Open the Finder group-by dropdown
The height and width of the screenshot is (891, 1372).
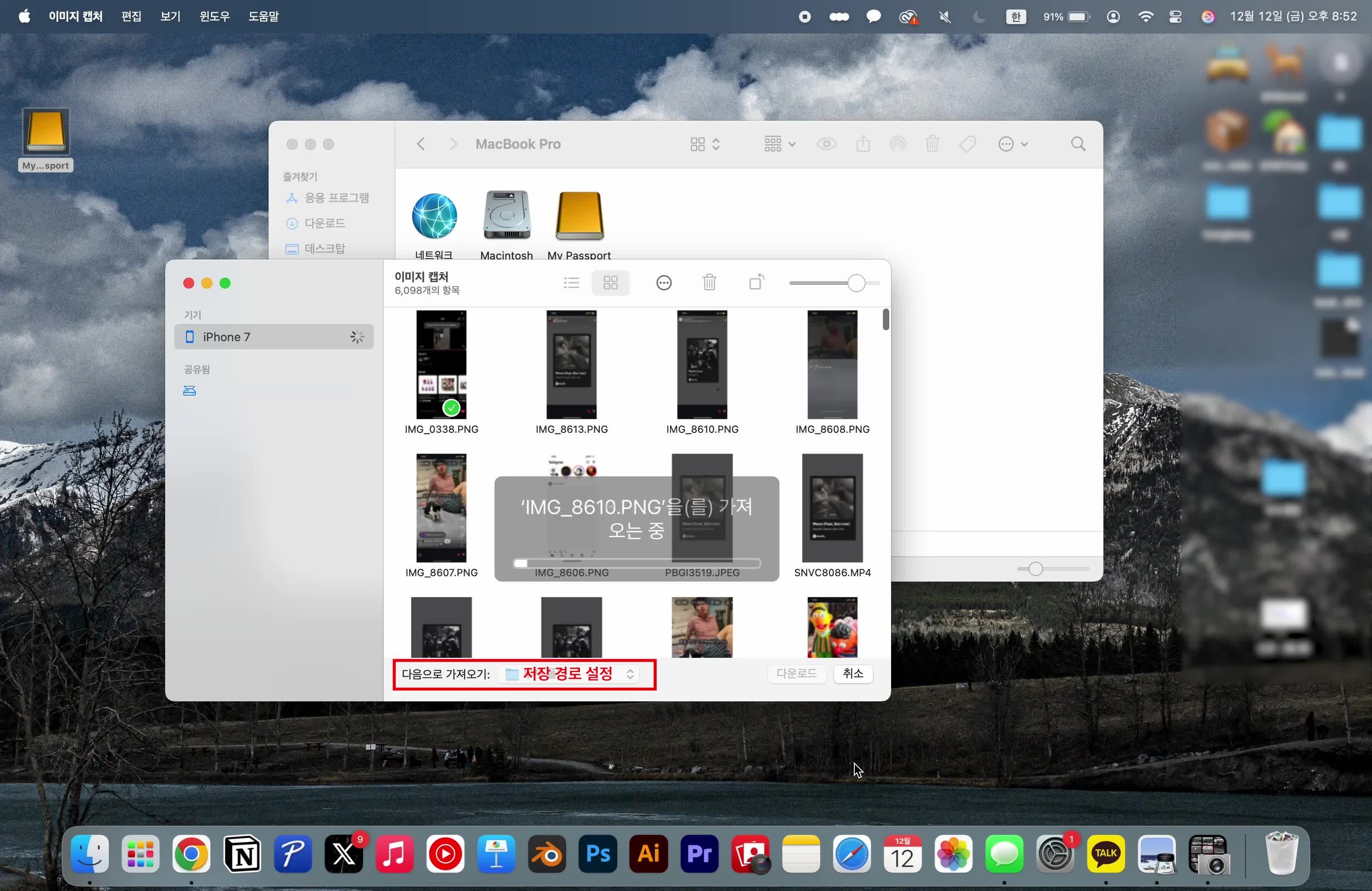(779, 144)
